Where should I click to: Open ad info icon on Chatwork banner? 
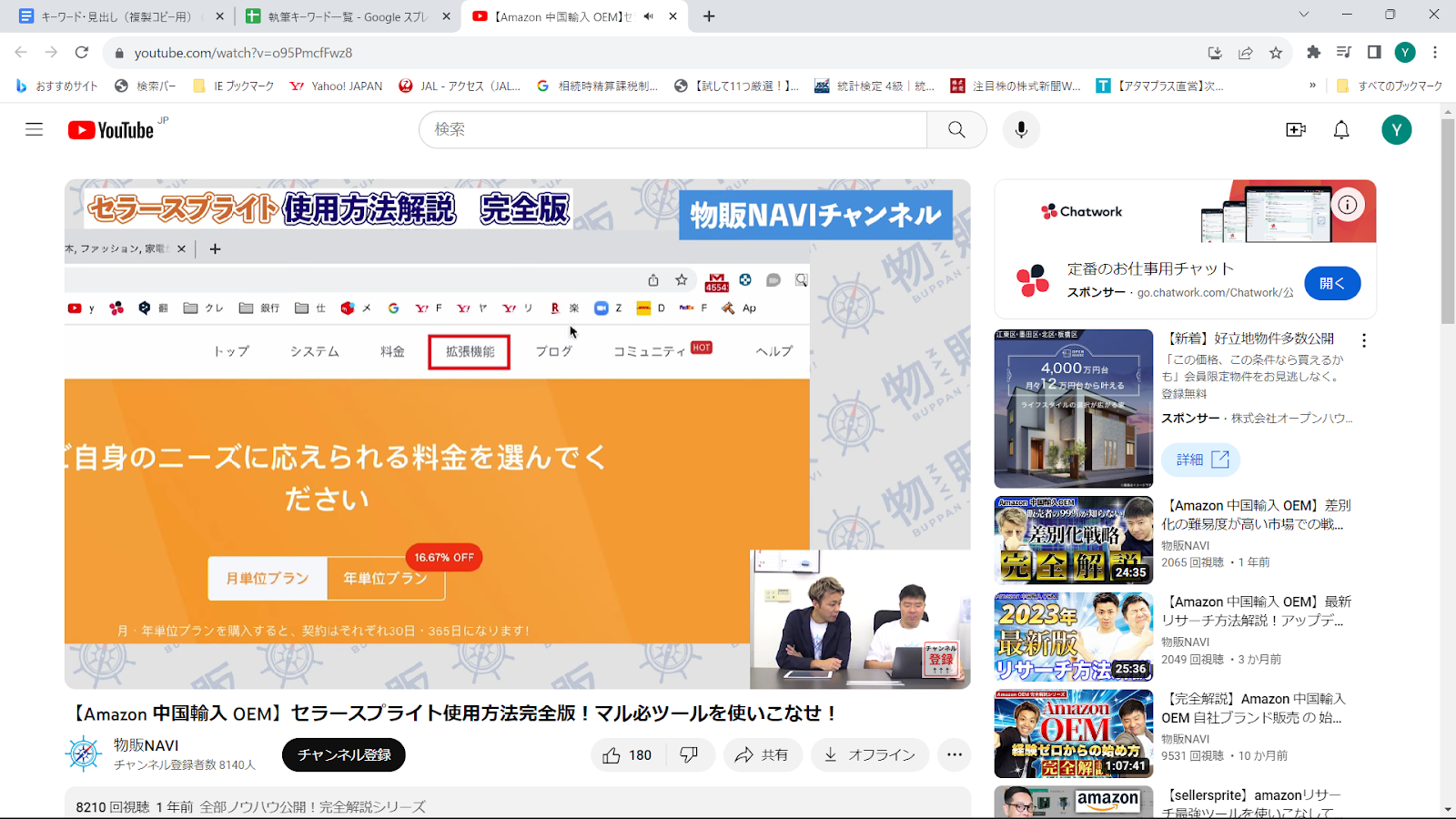[1348, 205]
